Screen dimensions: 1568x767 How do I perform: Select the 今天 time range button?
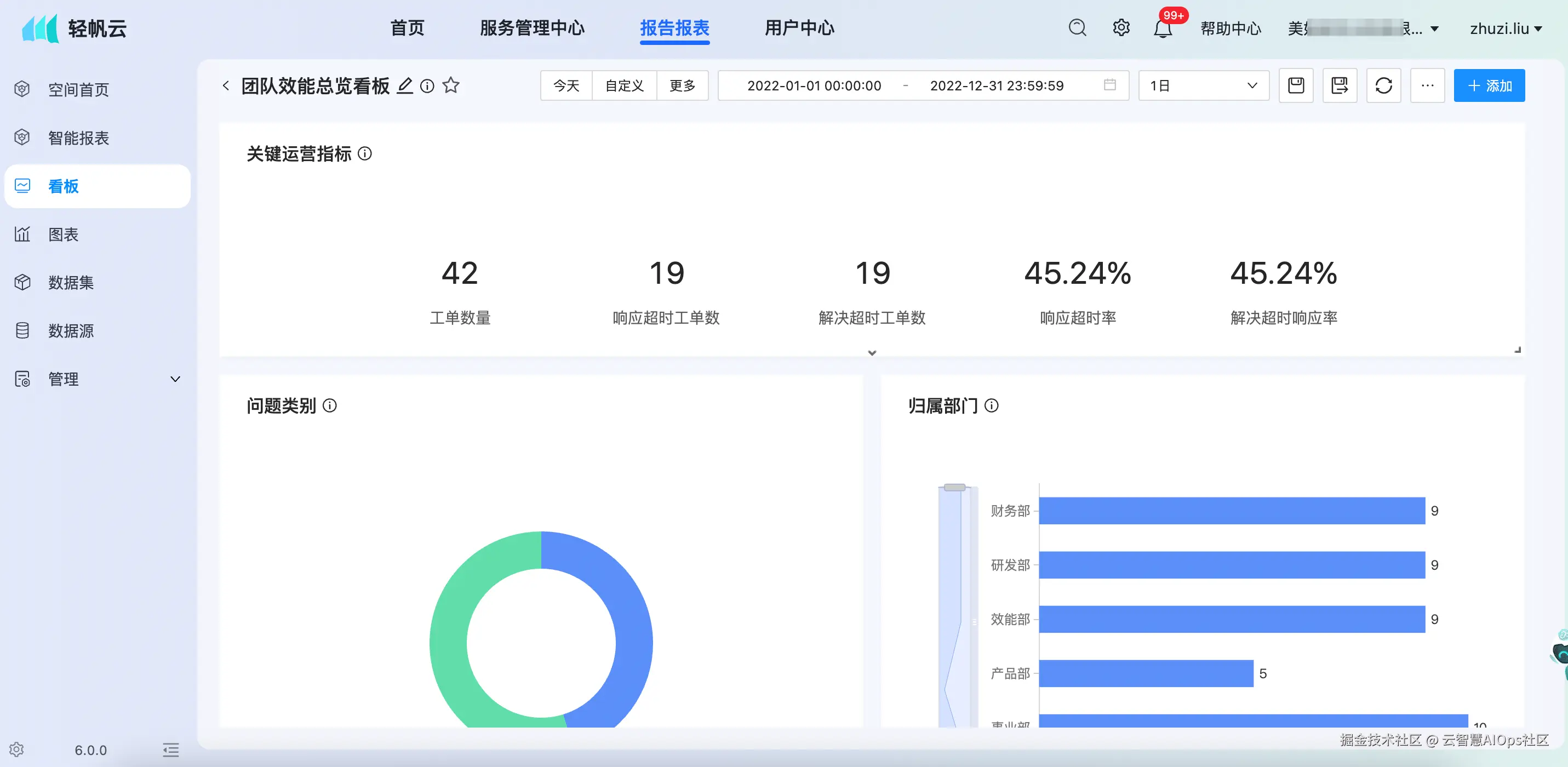[x=565, y=86]
